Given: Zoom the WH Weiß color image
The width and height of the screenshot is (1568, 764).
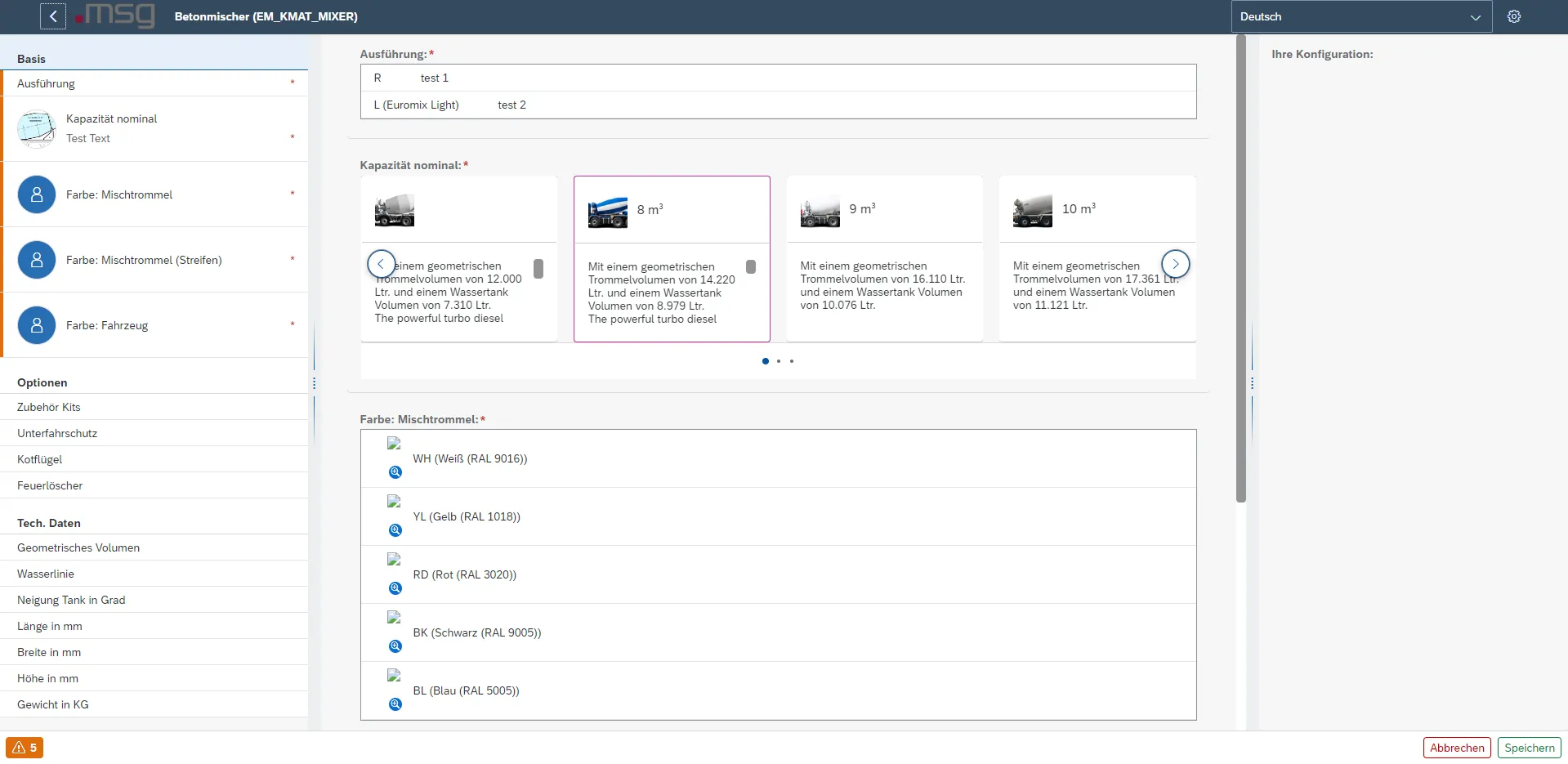Looking at the screenshot, I should 395,472.
